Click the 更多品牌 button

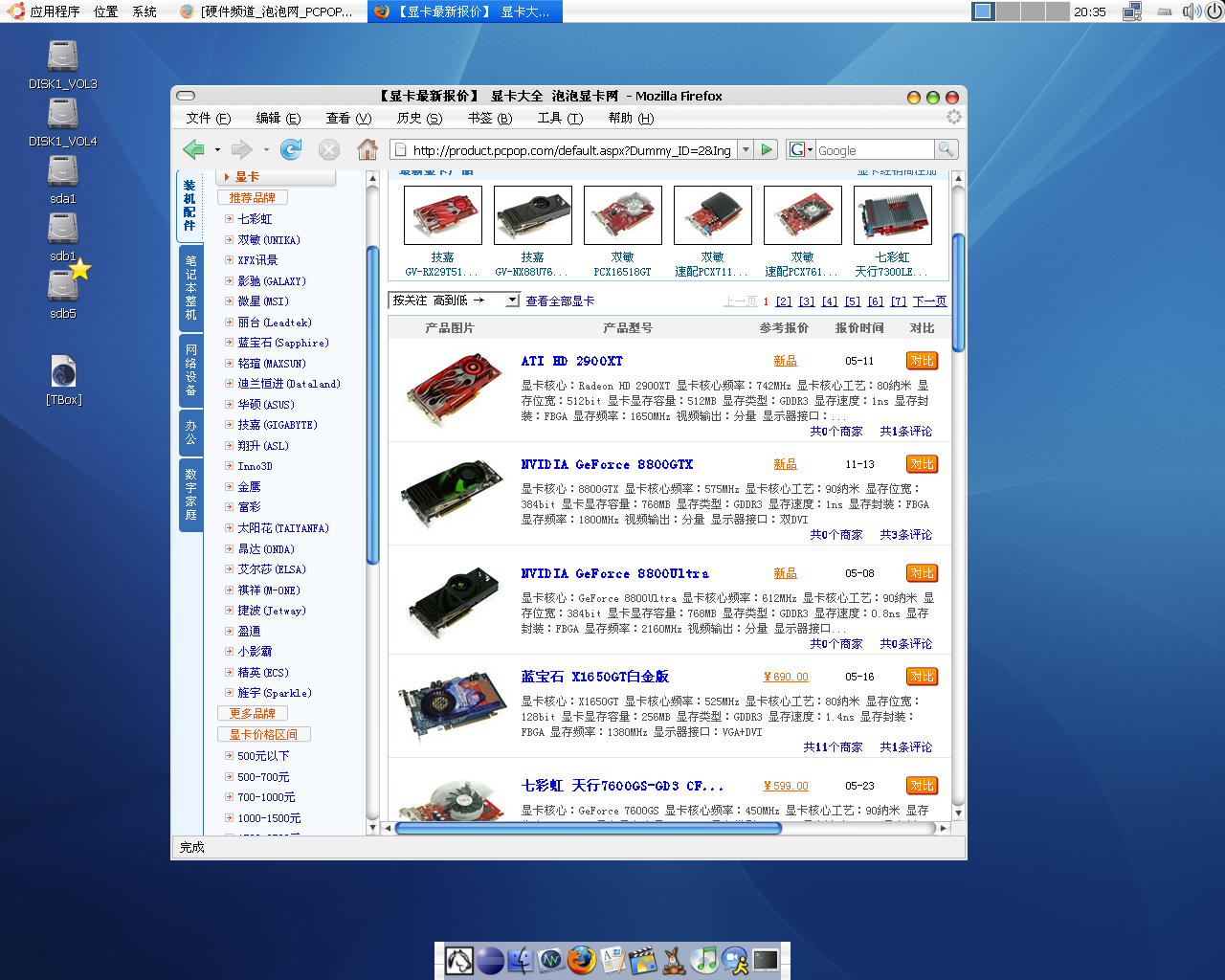pyautogui.click(x=253, y=713)
